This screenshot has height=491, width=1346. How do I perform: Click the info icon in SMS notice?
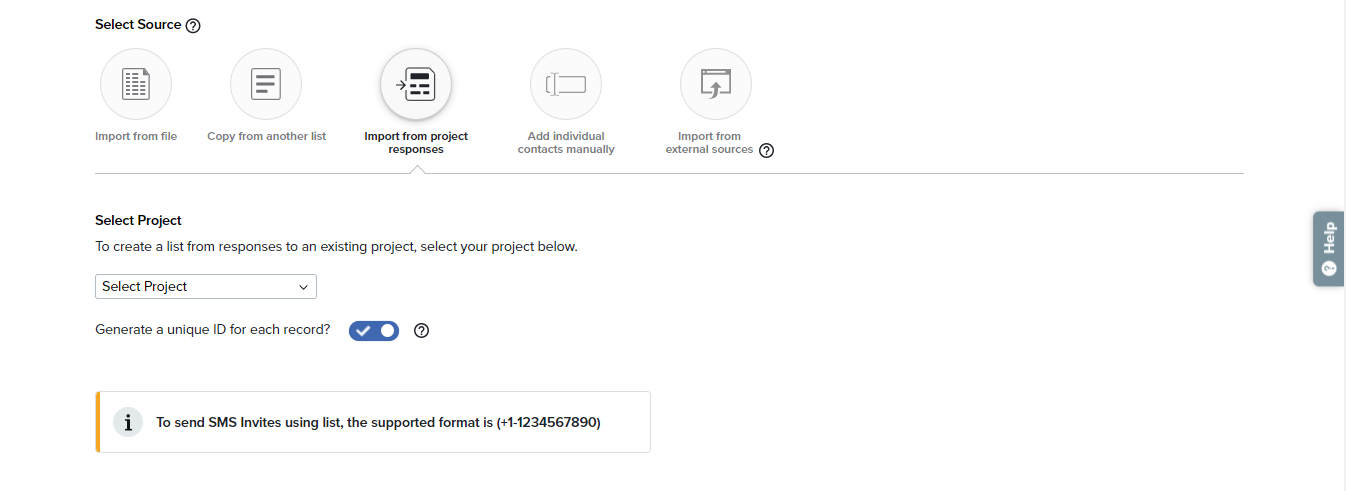tap(127, 422)
